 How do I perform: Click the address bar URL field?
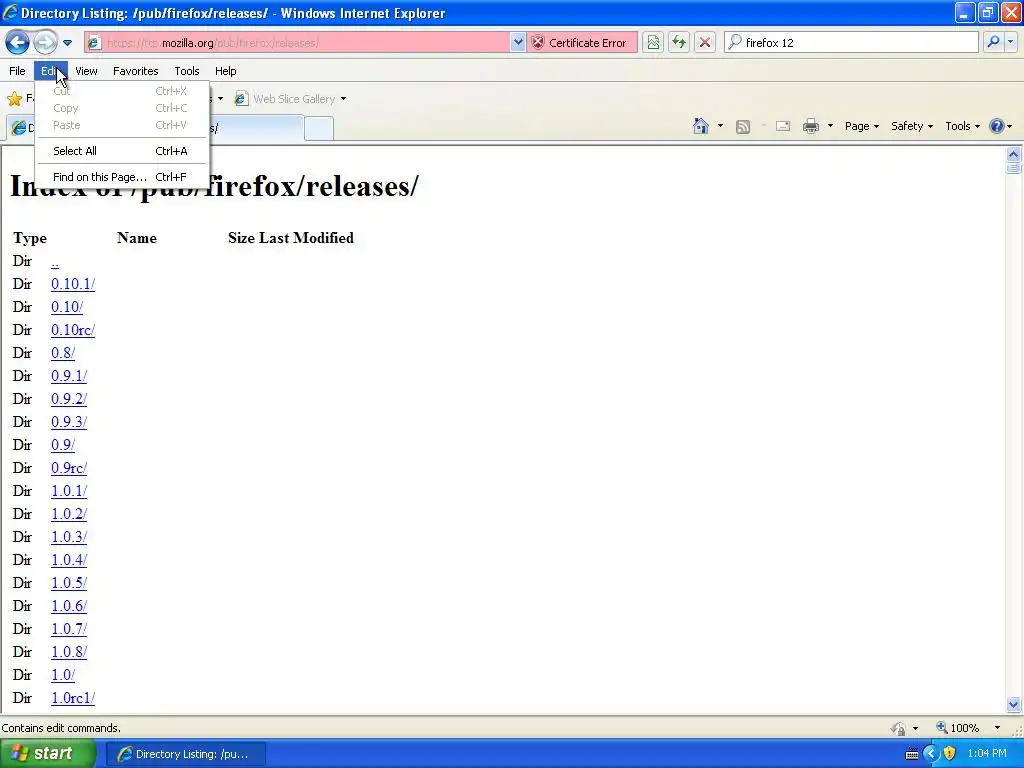[307, 42]
